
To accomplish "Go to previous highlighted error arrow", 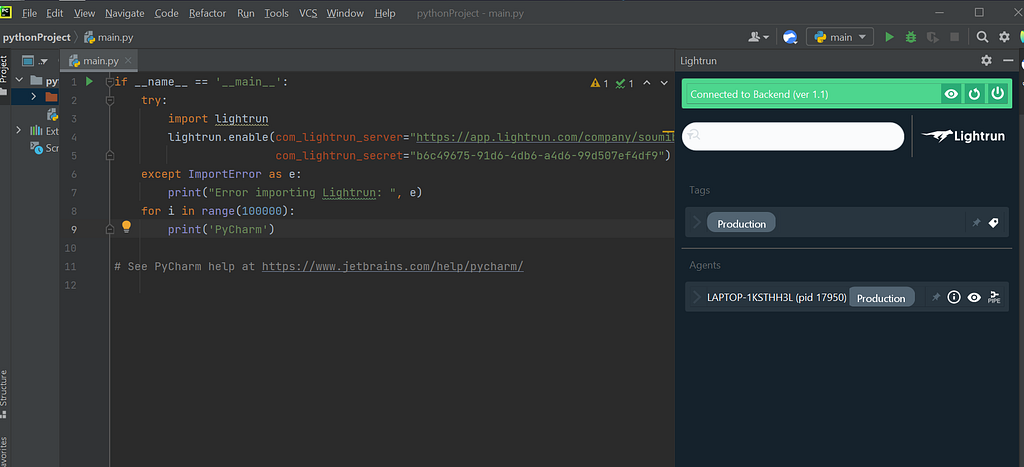I will click(x=647, y=83).
